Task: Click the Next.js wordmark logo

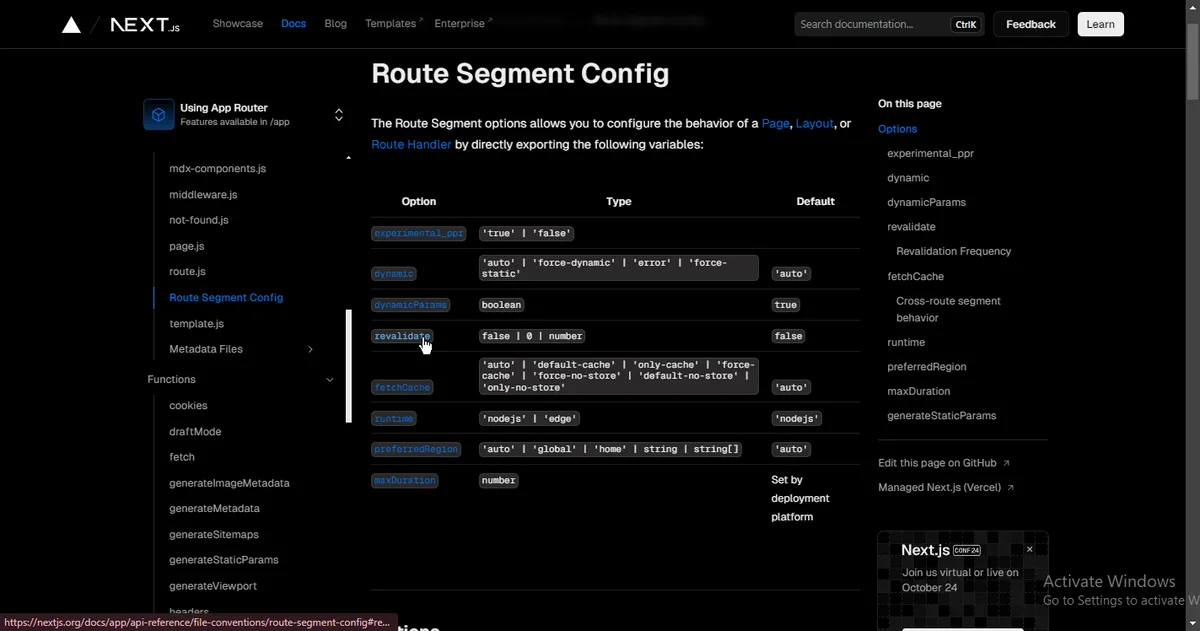Action: (x=145, y=25)
